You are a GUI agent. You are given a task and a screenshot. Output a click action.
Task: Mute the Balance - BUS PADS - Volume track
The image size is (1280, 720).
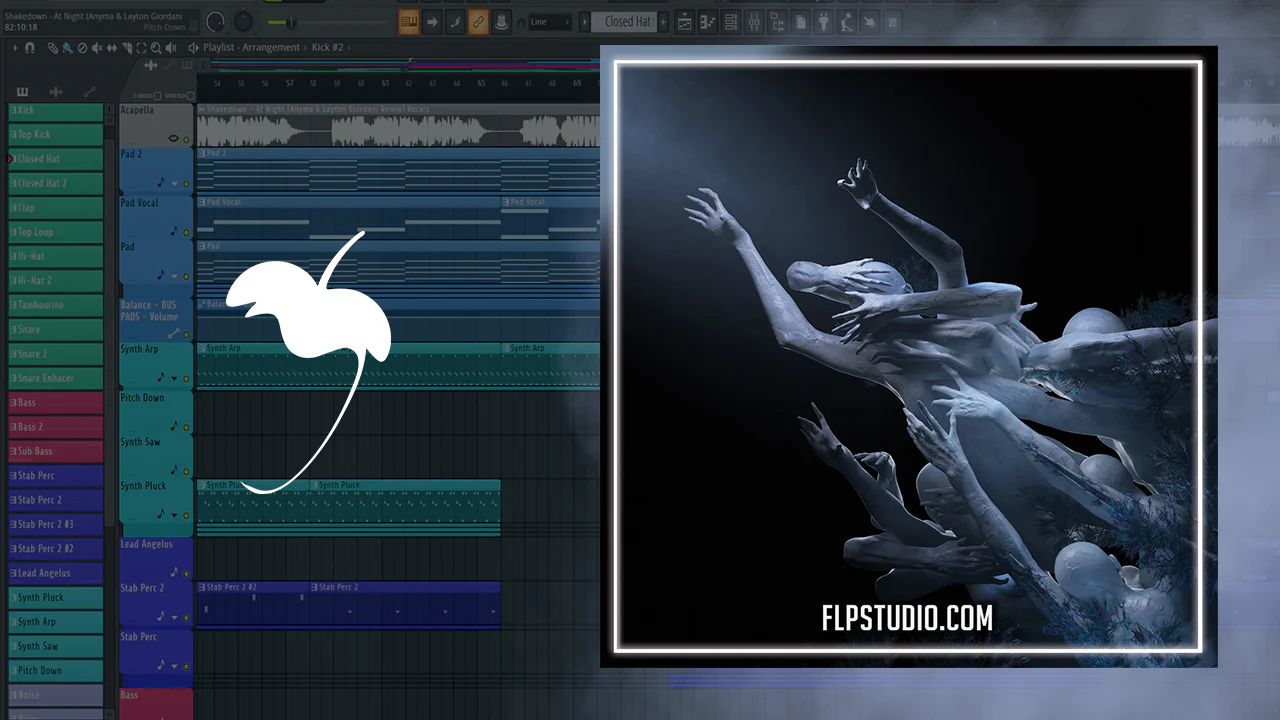(x=186, y=335)
